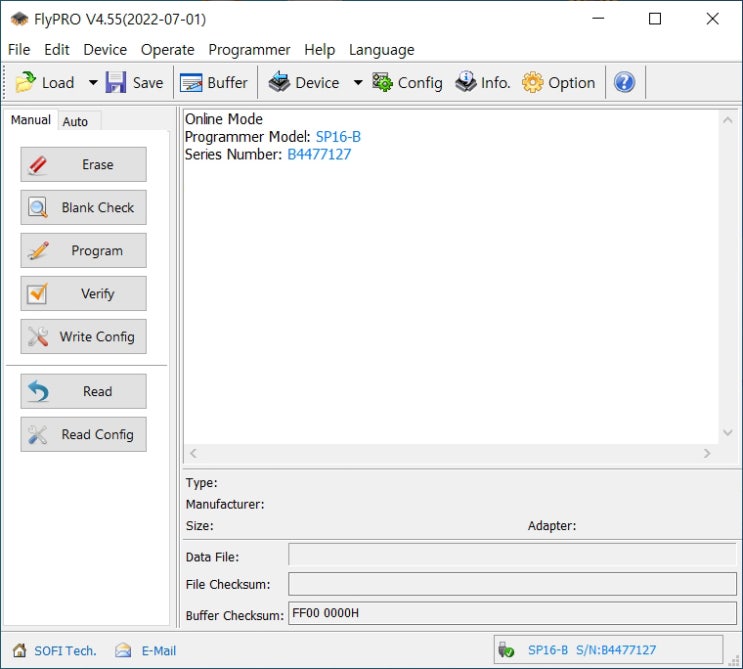Open the Operate menu

click(x=167, y=49)
